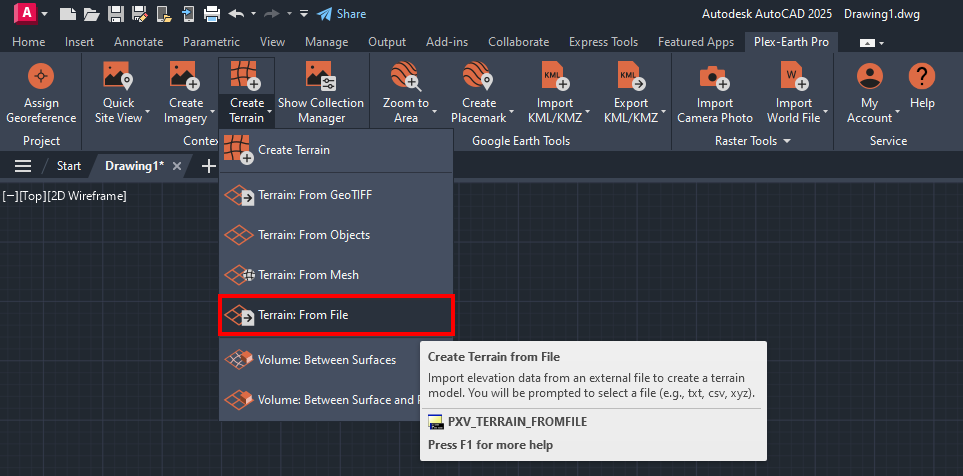Expand the Zoom to Area dropdown arrow
Viewport: 963px width, 476px height.
[x=435, y=111]
